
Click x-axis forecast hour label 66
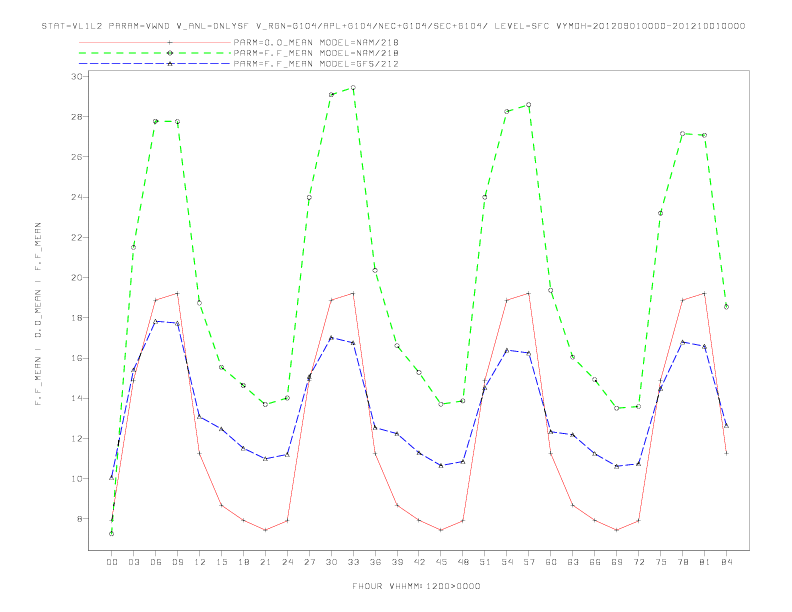pos(595,562)
